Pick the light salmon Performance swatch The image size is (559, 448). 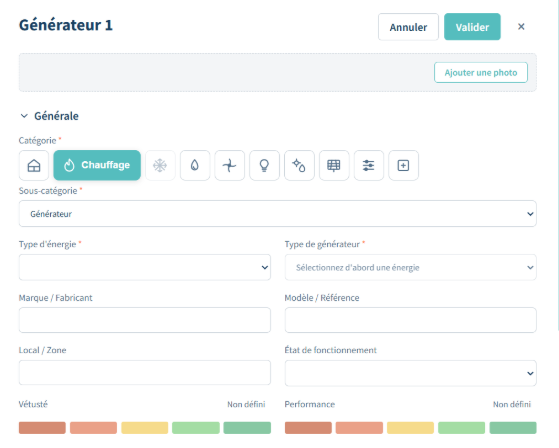pos(359,428)
